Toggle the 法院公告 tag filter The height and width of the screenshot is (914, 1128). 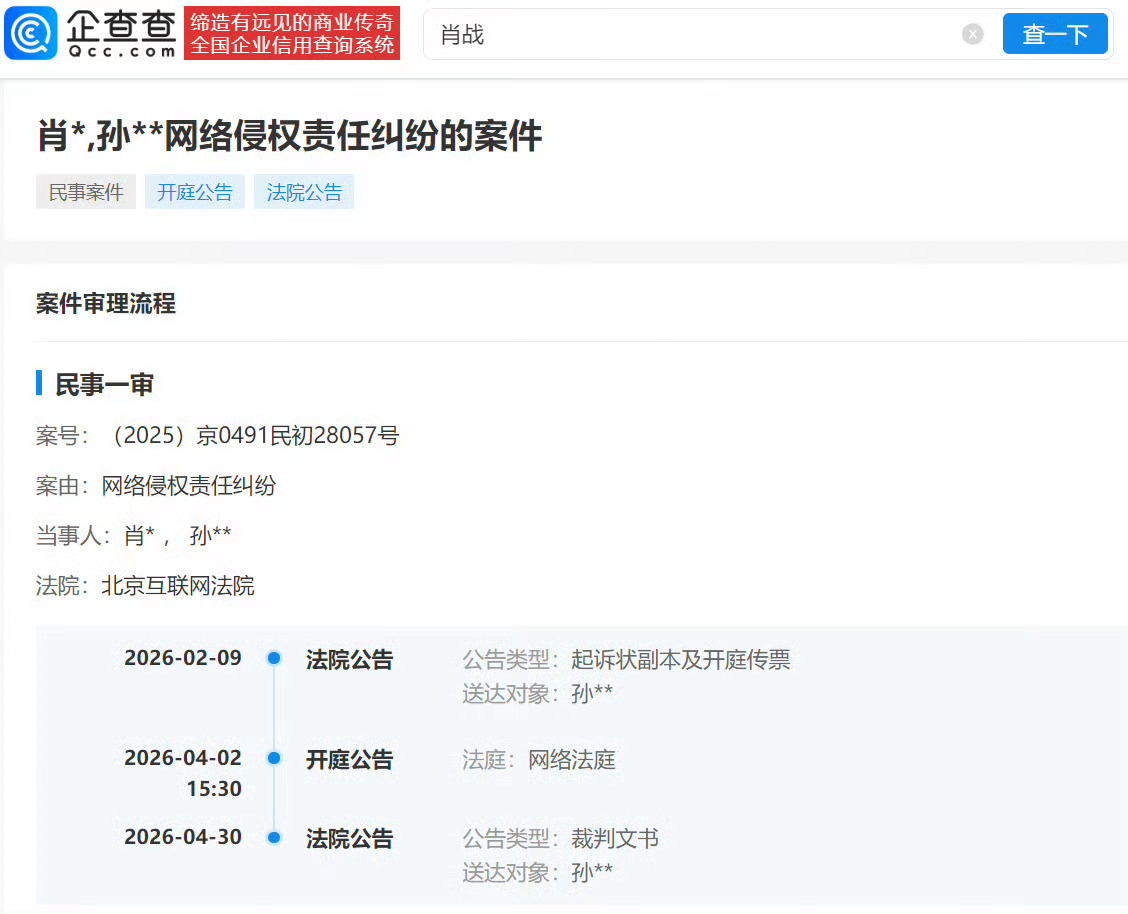(x=303, y=191)
